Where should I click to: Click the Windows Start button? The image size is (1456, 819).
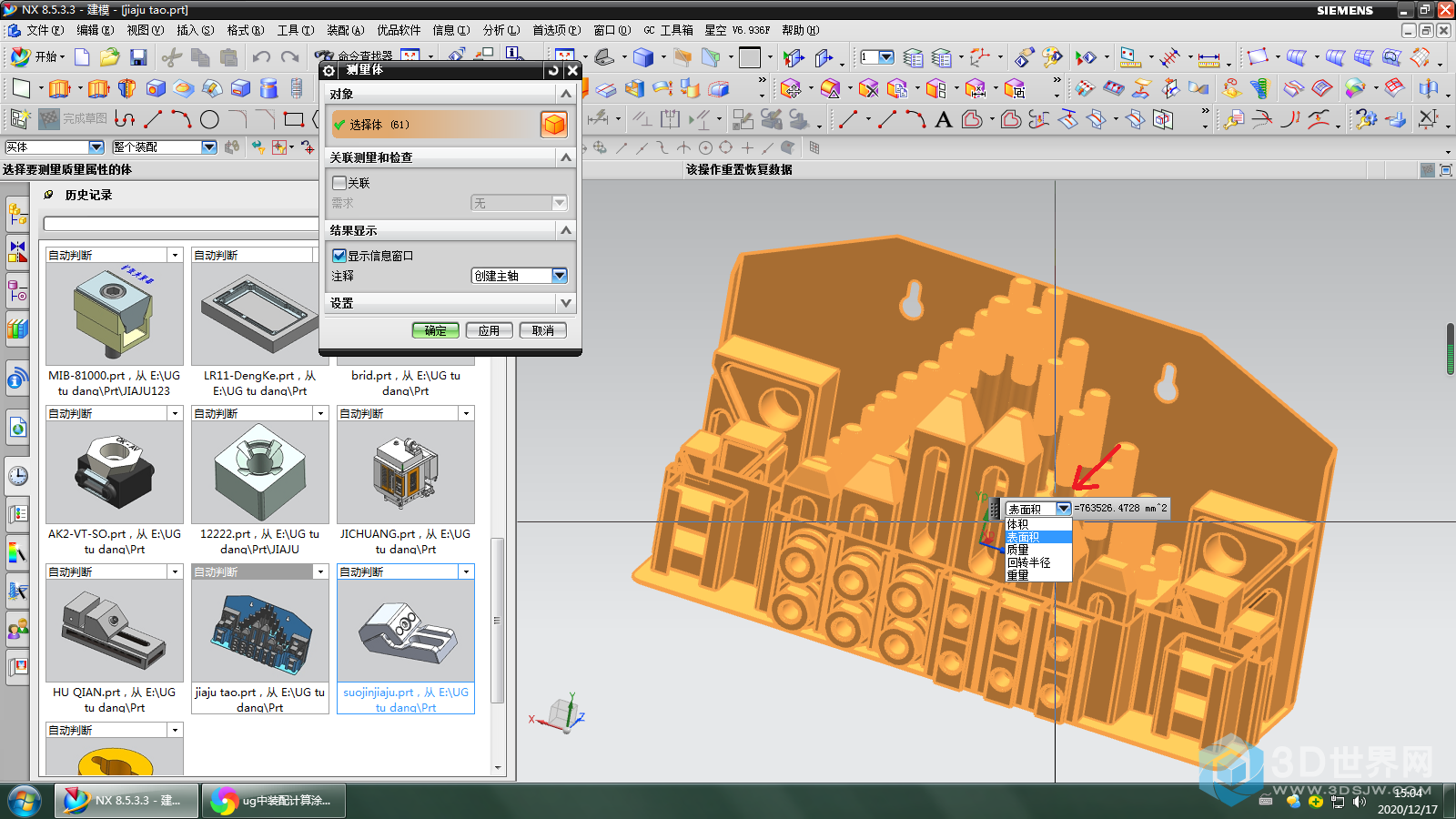click(x=24, y=801)
